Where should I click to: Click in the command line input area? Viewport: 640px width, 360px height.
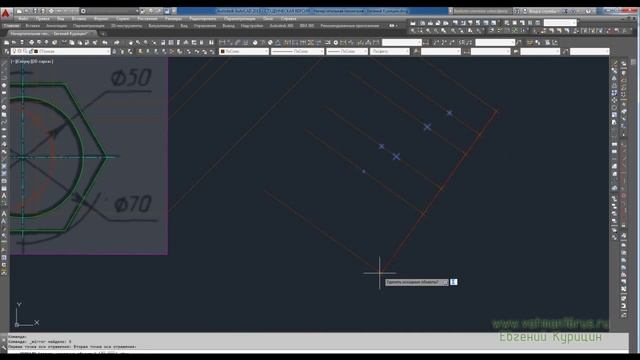click(318, 351)
